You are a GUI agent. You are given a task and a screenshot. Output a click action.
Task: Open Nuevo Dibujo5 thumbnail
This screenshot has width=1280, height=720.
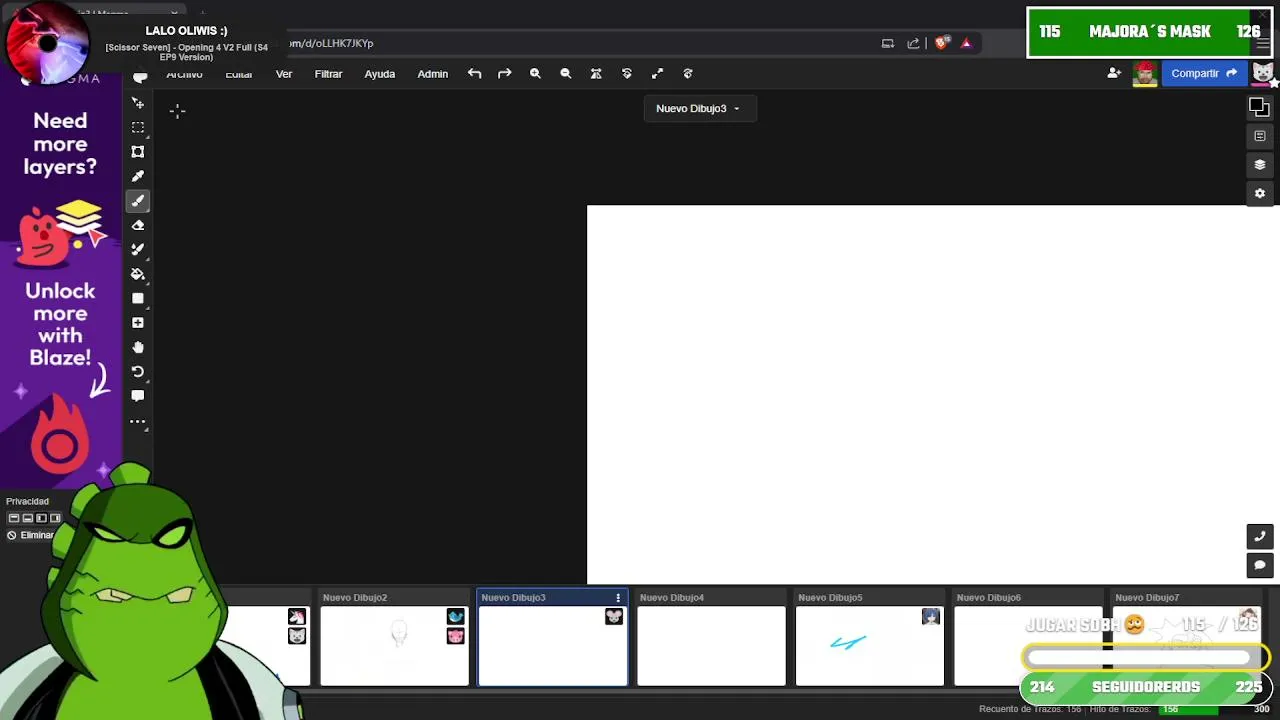coord(869,645)
